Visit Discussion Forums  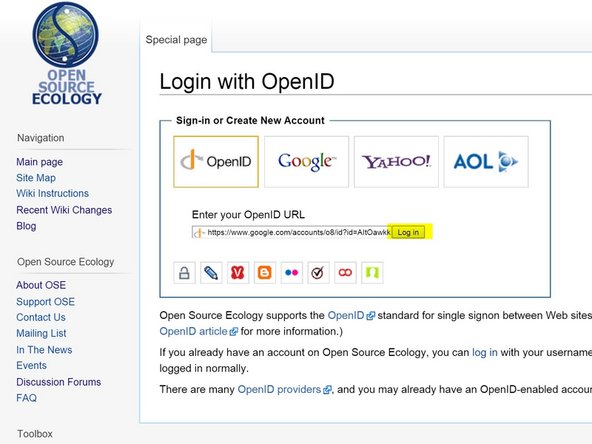click(x=59, y=382)
